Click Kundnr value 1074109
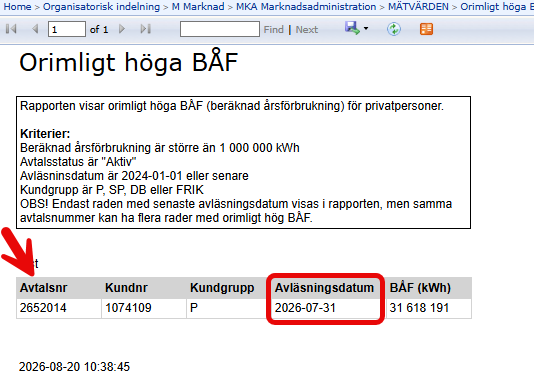534x392 pixels. (x=128, y=308)
